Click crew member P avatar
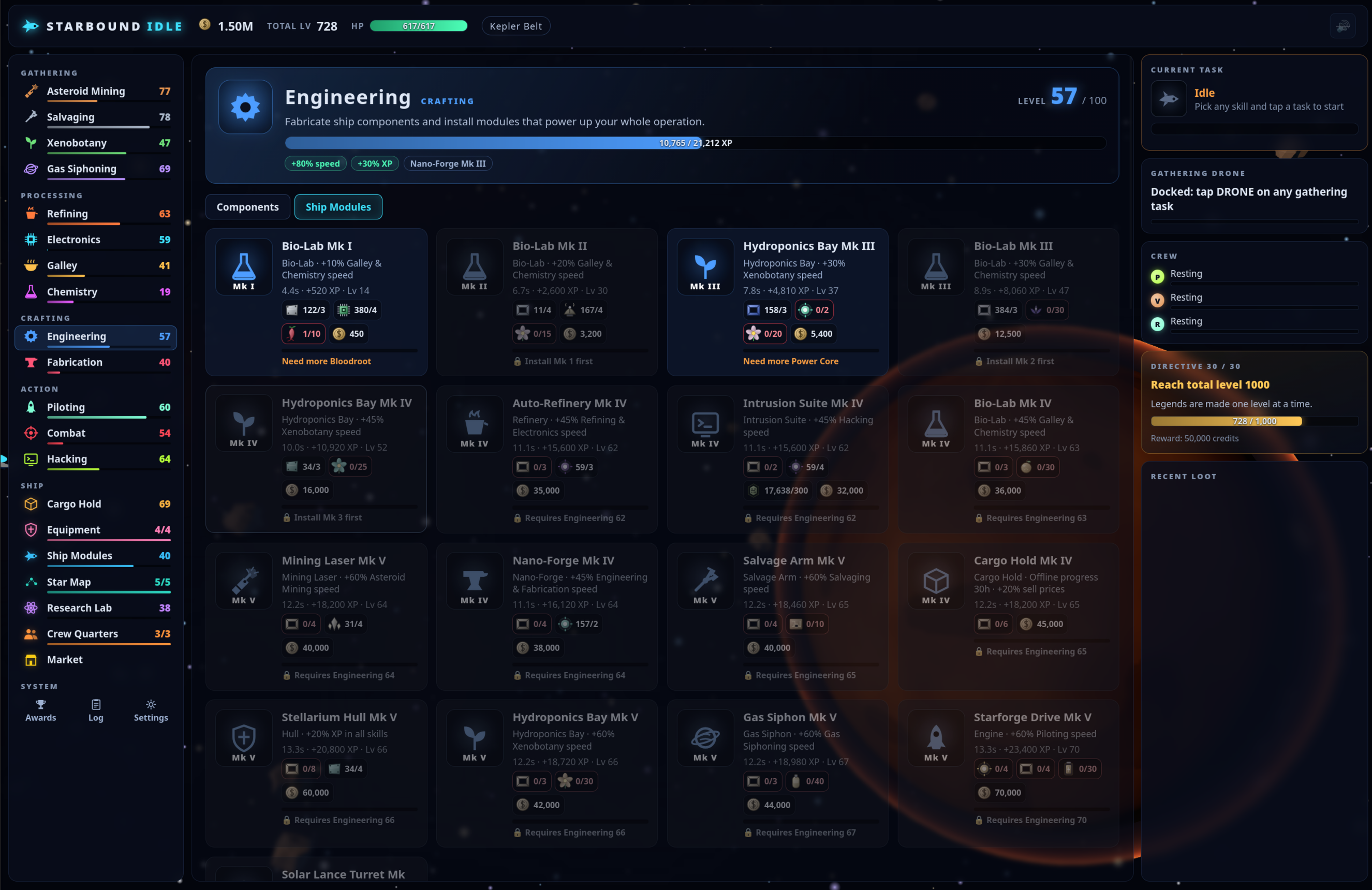The height and width of the screenshot is (890, 1372). click(1158, 277)
